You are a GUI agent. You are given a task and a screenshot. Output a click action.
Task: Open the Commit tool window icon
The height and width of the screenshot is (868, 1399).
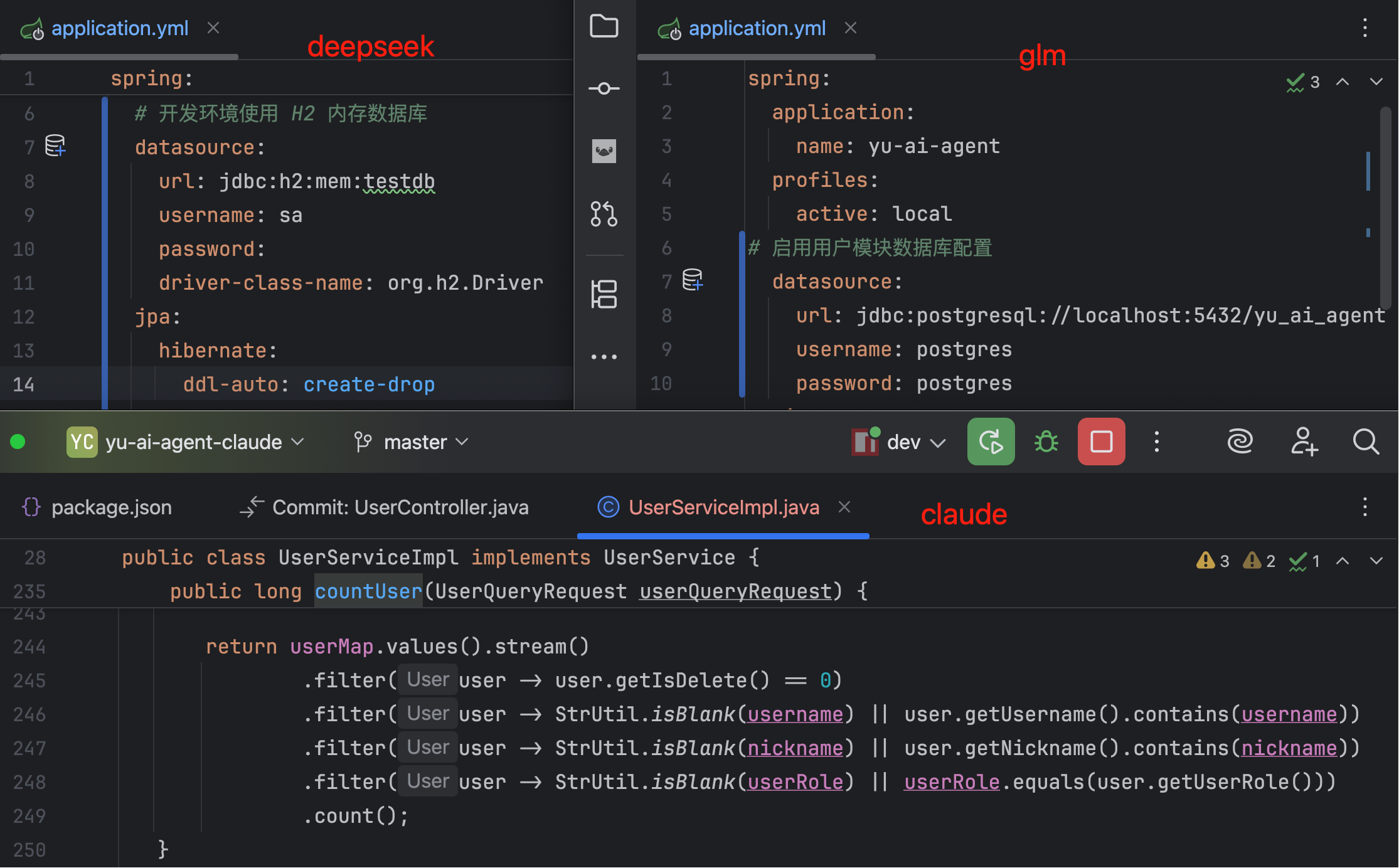click(604, 88)
